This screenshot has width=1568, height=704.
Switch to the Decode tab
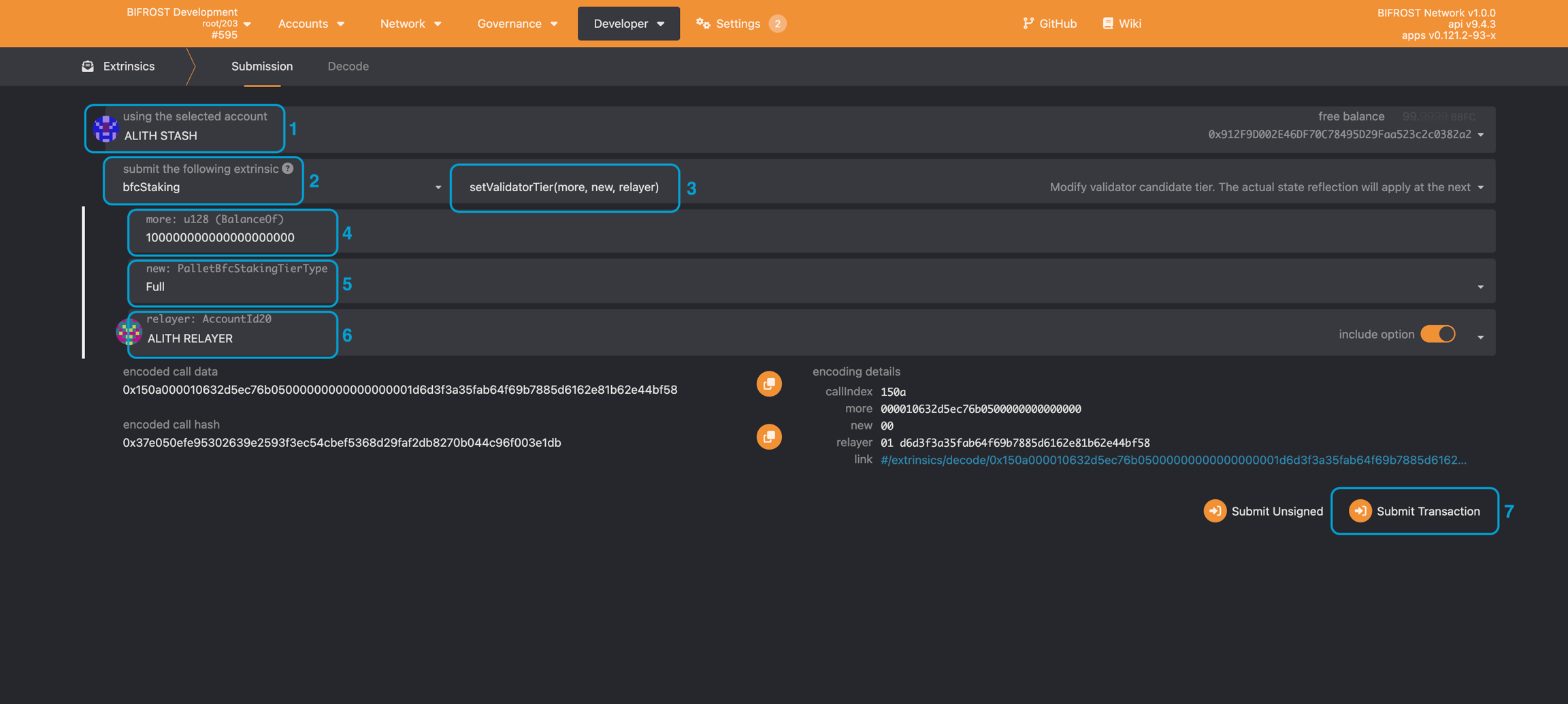pos(348,66)
